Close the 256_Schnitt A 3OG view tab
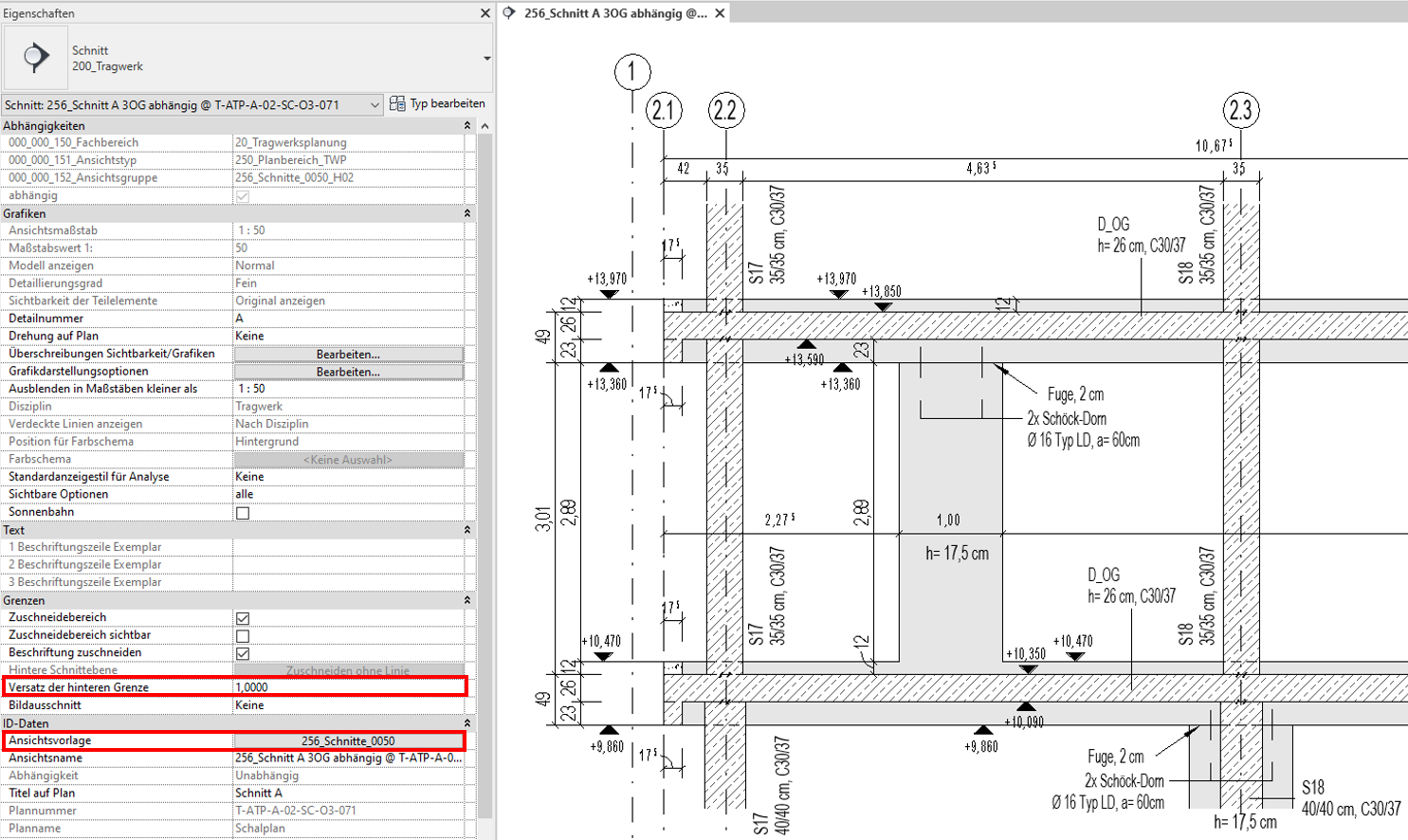 click(720, 13)
